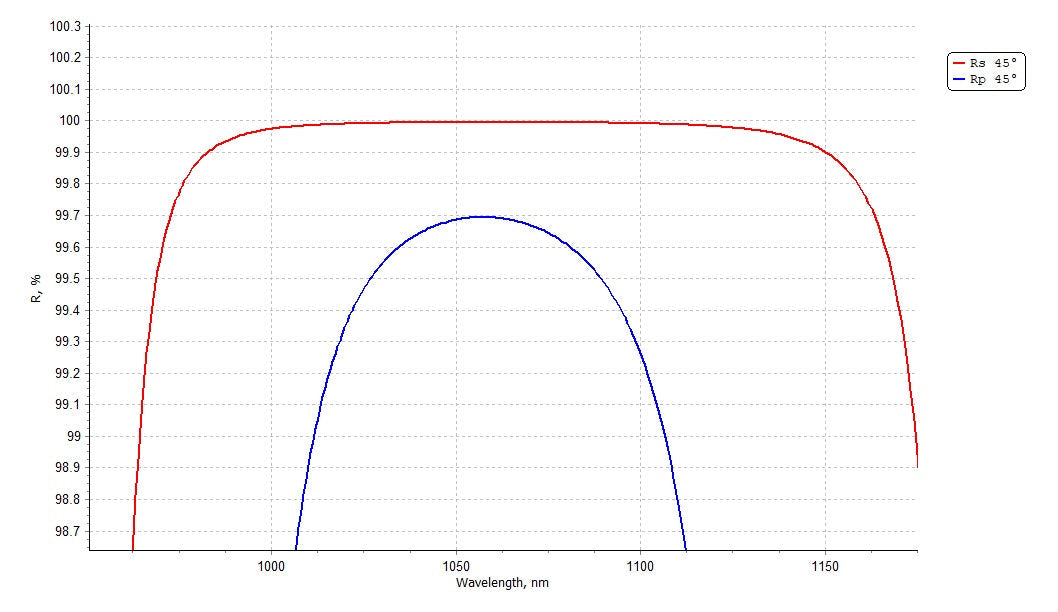Click the 'R, %' vertical axis title

coord(36,288)
